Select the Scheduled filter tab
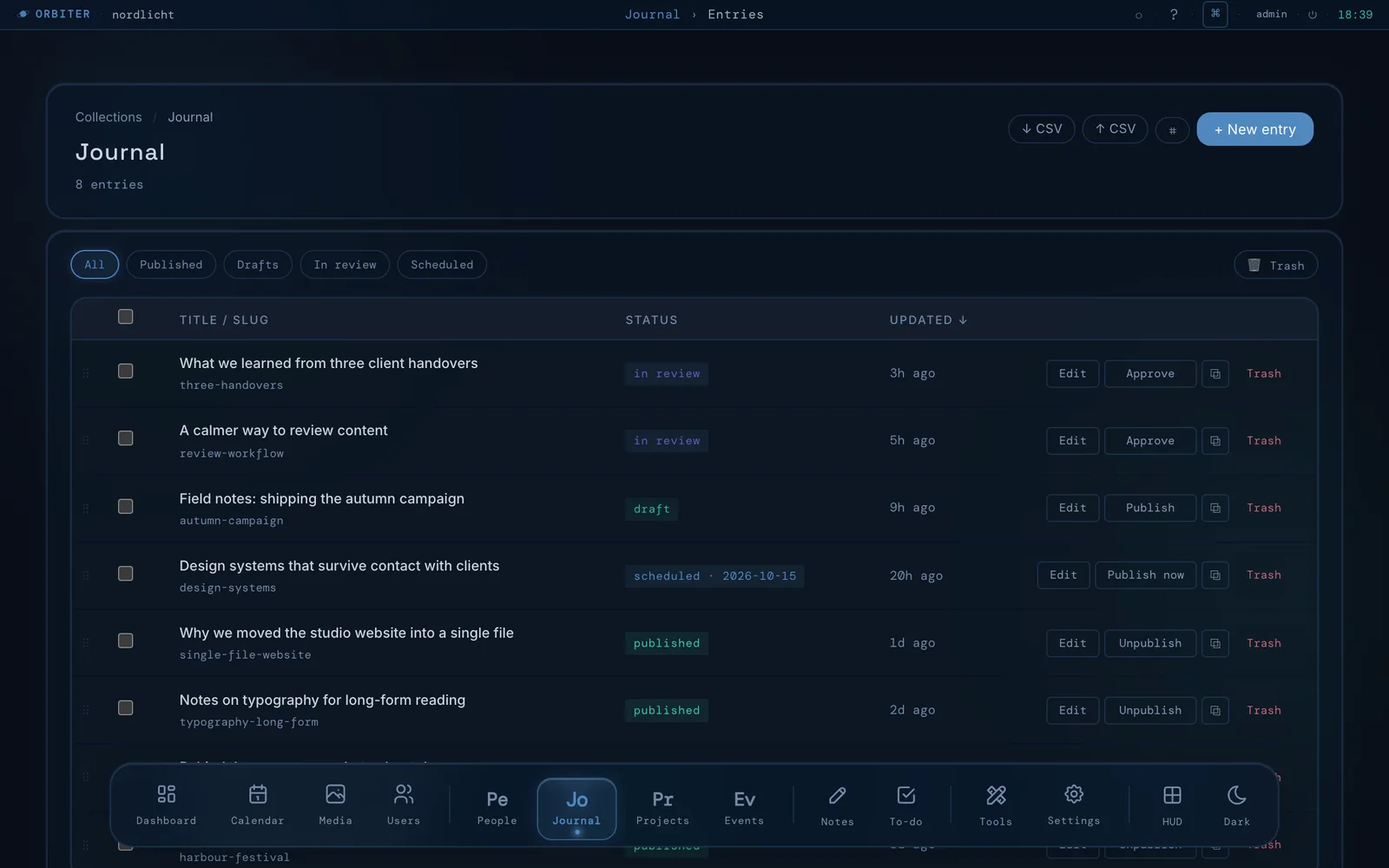1389x868 pixels. point(442,265)
